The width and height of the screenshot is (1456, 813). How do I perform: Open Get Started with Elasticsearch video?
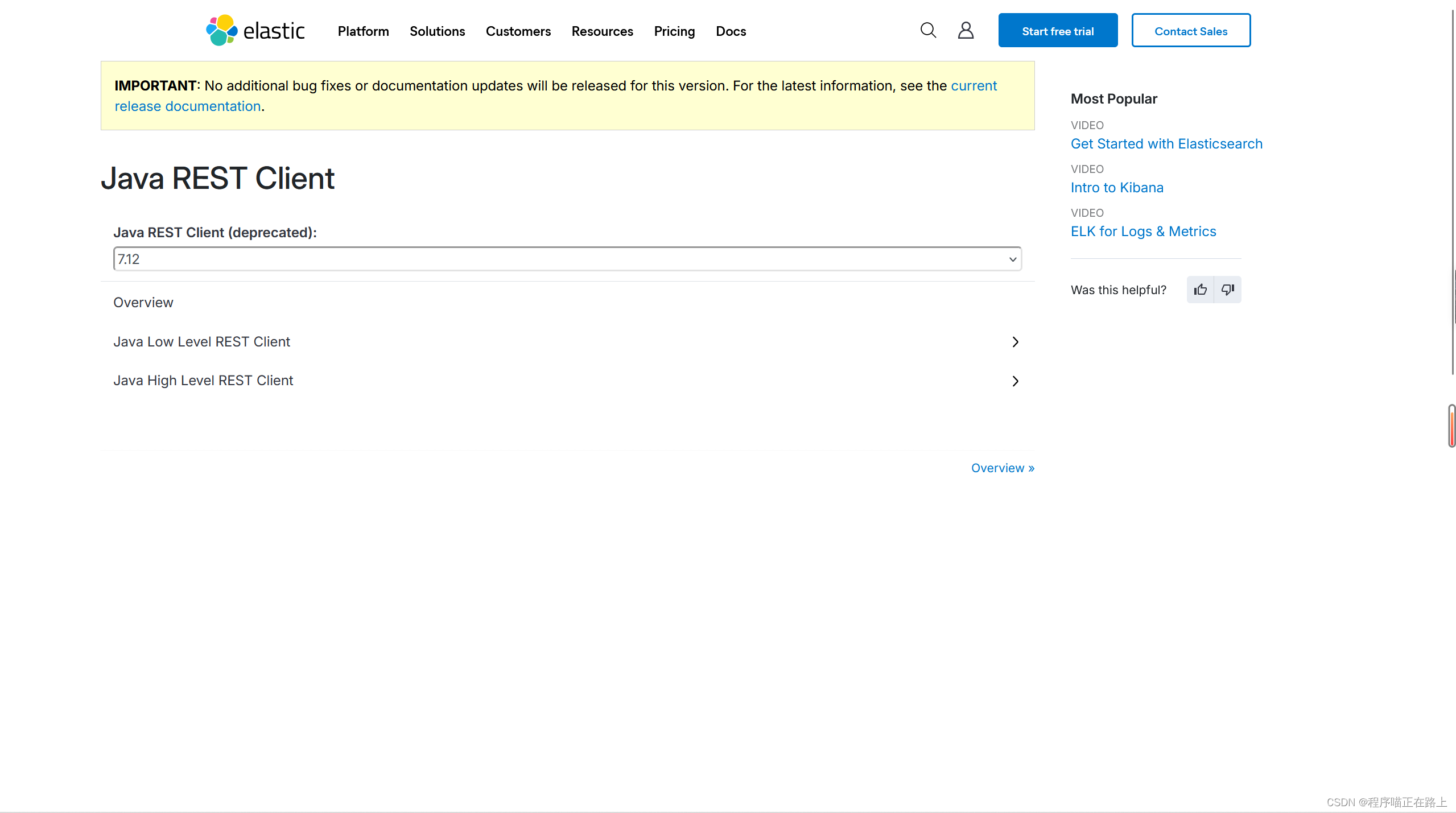click(1166, 144)
